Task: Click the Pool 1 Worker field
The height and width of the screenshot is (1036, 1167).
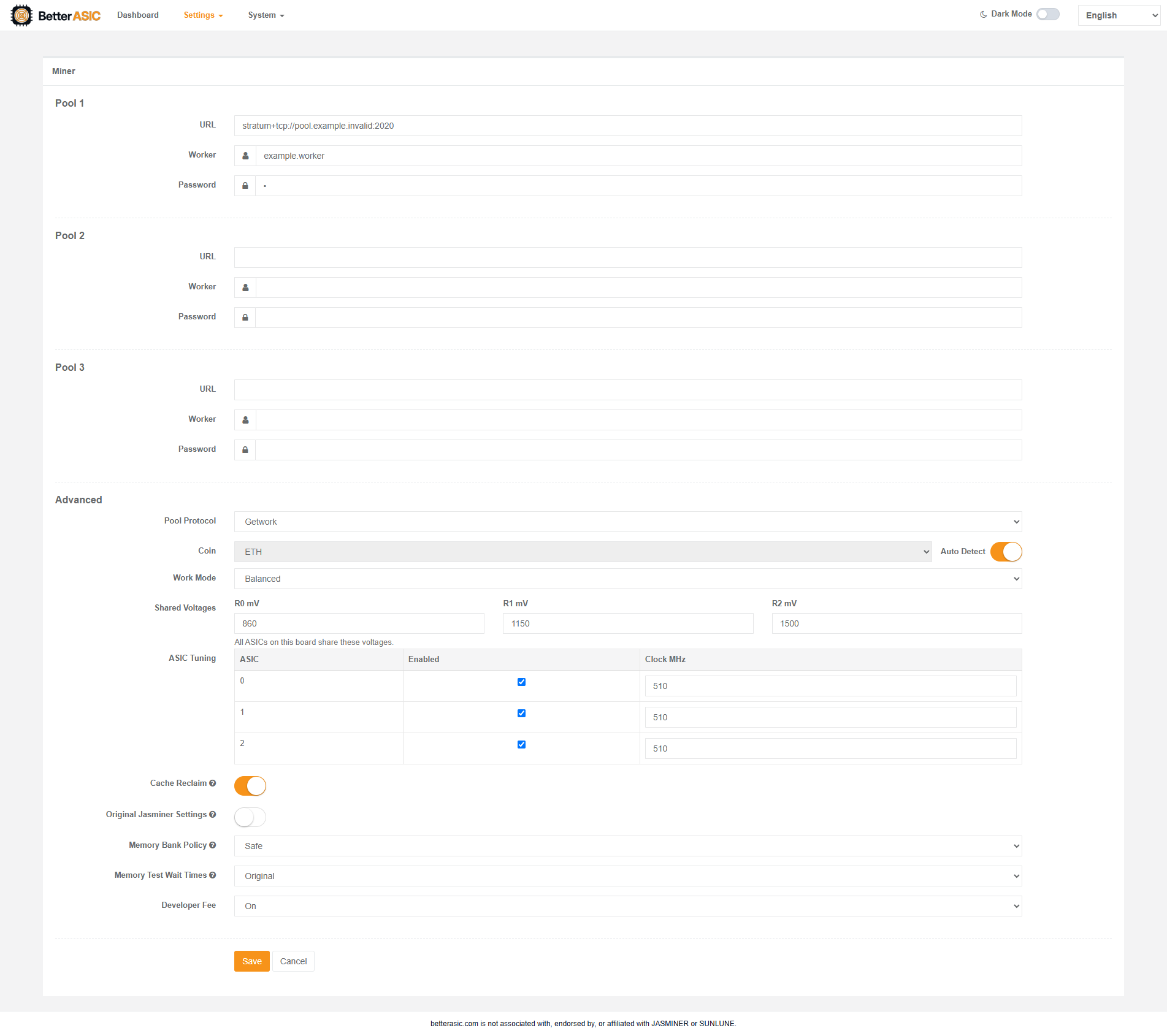Action: click(639, 156)
